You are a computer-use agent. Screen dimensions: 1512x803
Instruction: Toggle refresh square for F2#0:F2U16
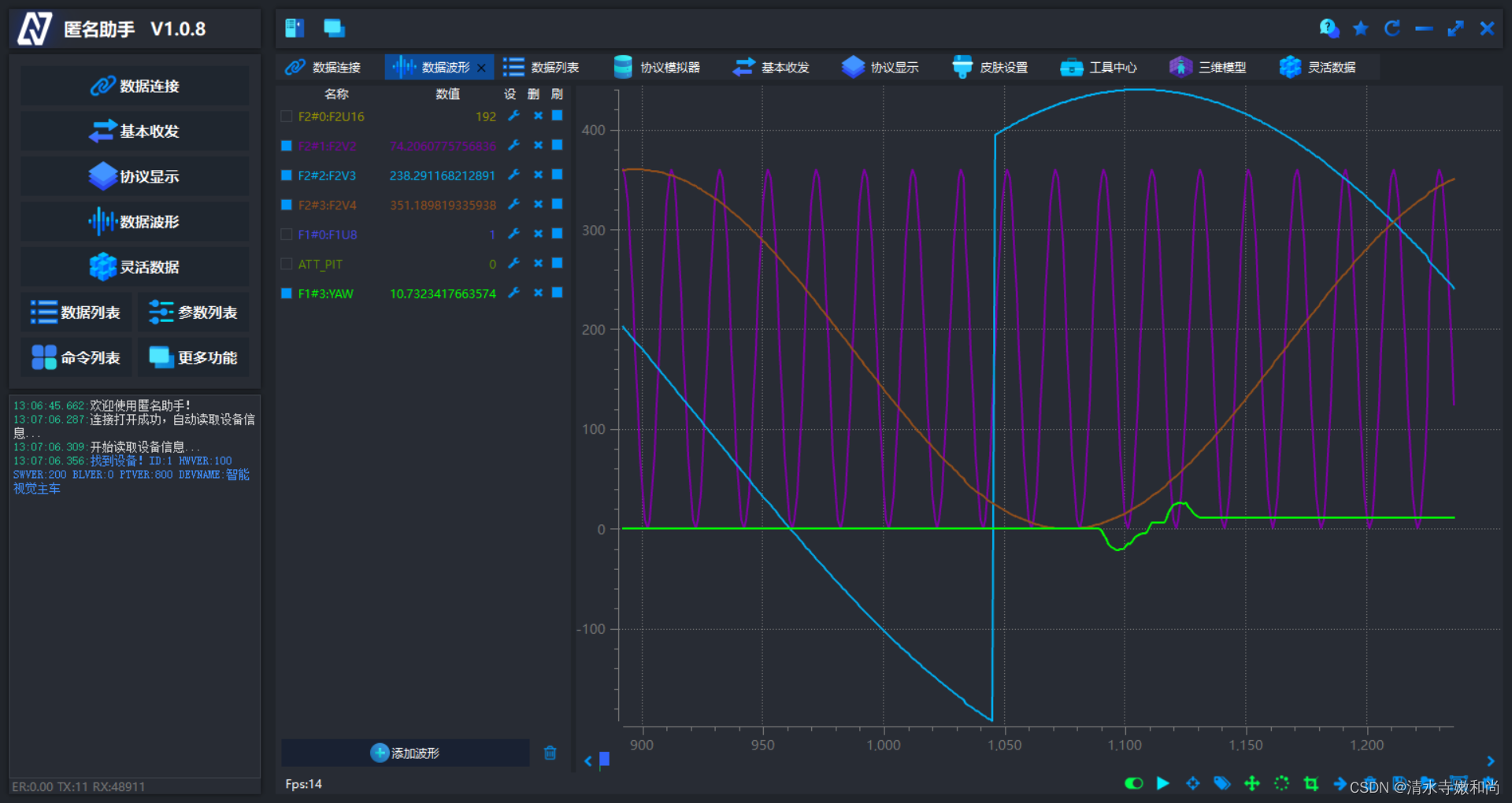[x=557, y=115]
